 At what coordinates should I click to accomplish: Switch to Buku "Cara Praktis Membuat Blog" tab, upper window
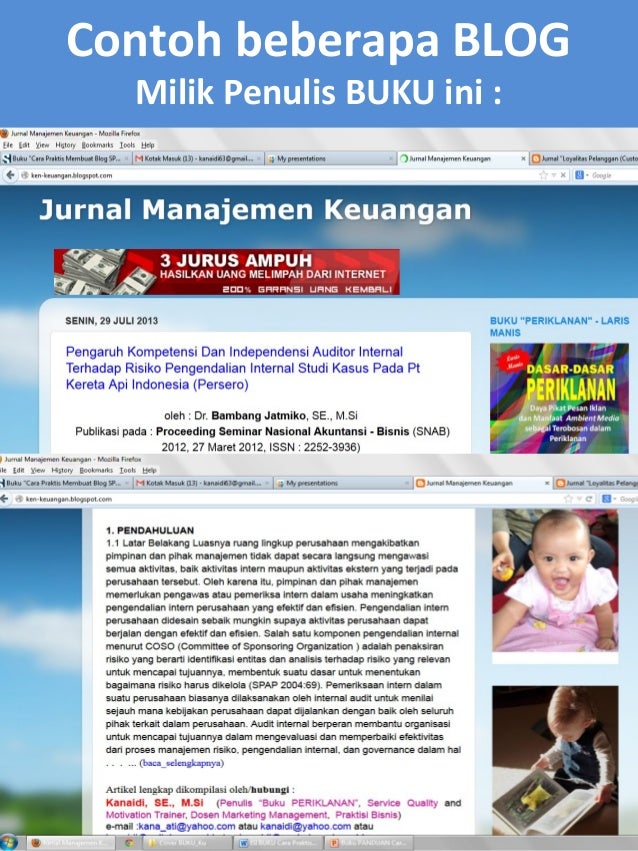pyautogui.click(x=66, y=159)
